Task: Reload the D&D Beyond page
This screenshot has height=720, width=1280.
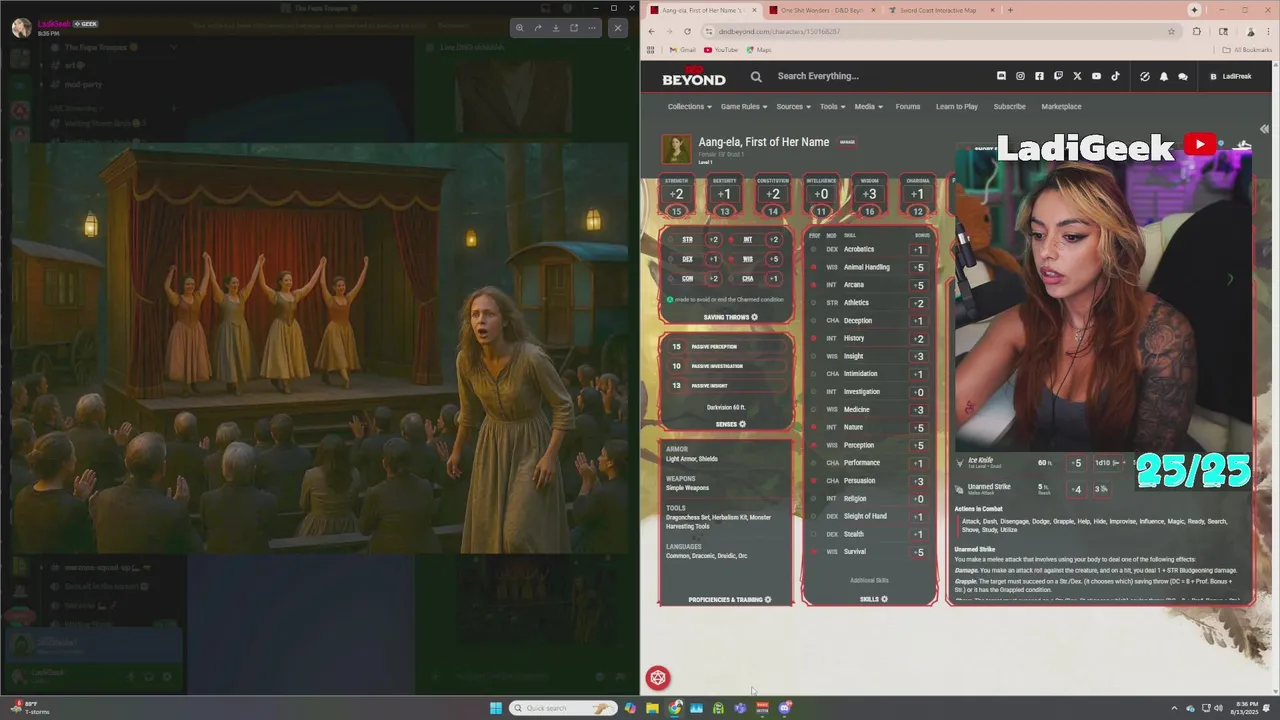Action: tap(687, 31)
